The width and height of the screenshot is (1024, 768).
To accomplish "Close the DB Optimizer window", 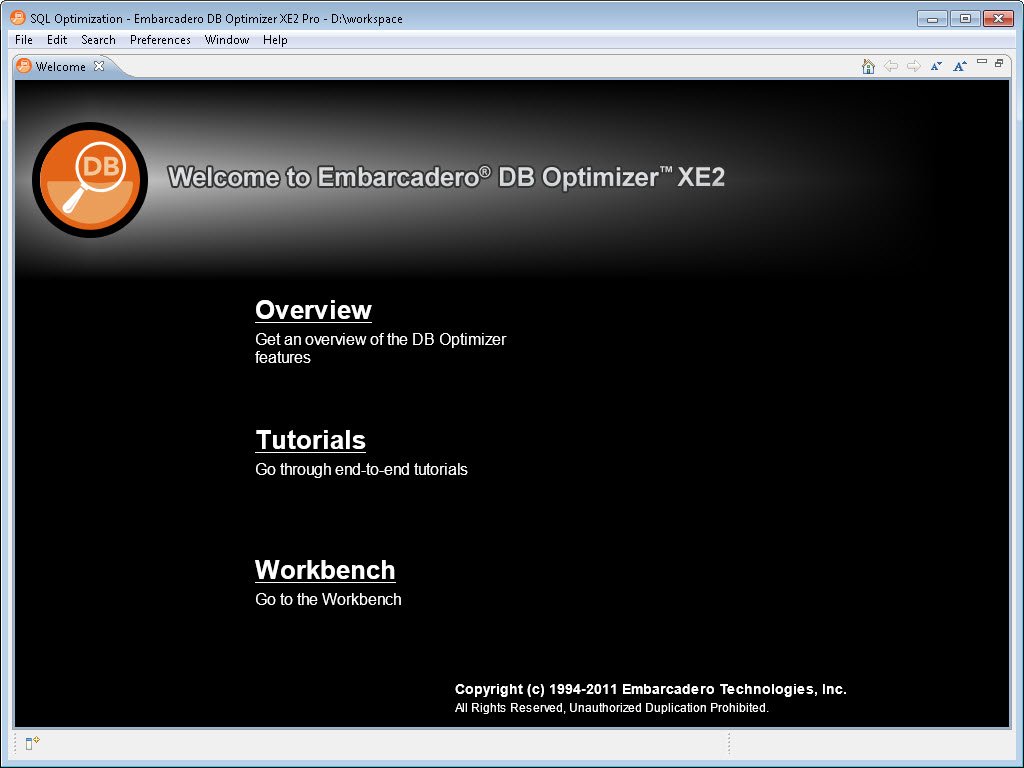I will click(998, 18).
